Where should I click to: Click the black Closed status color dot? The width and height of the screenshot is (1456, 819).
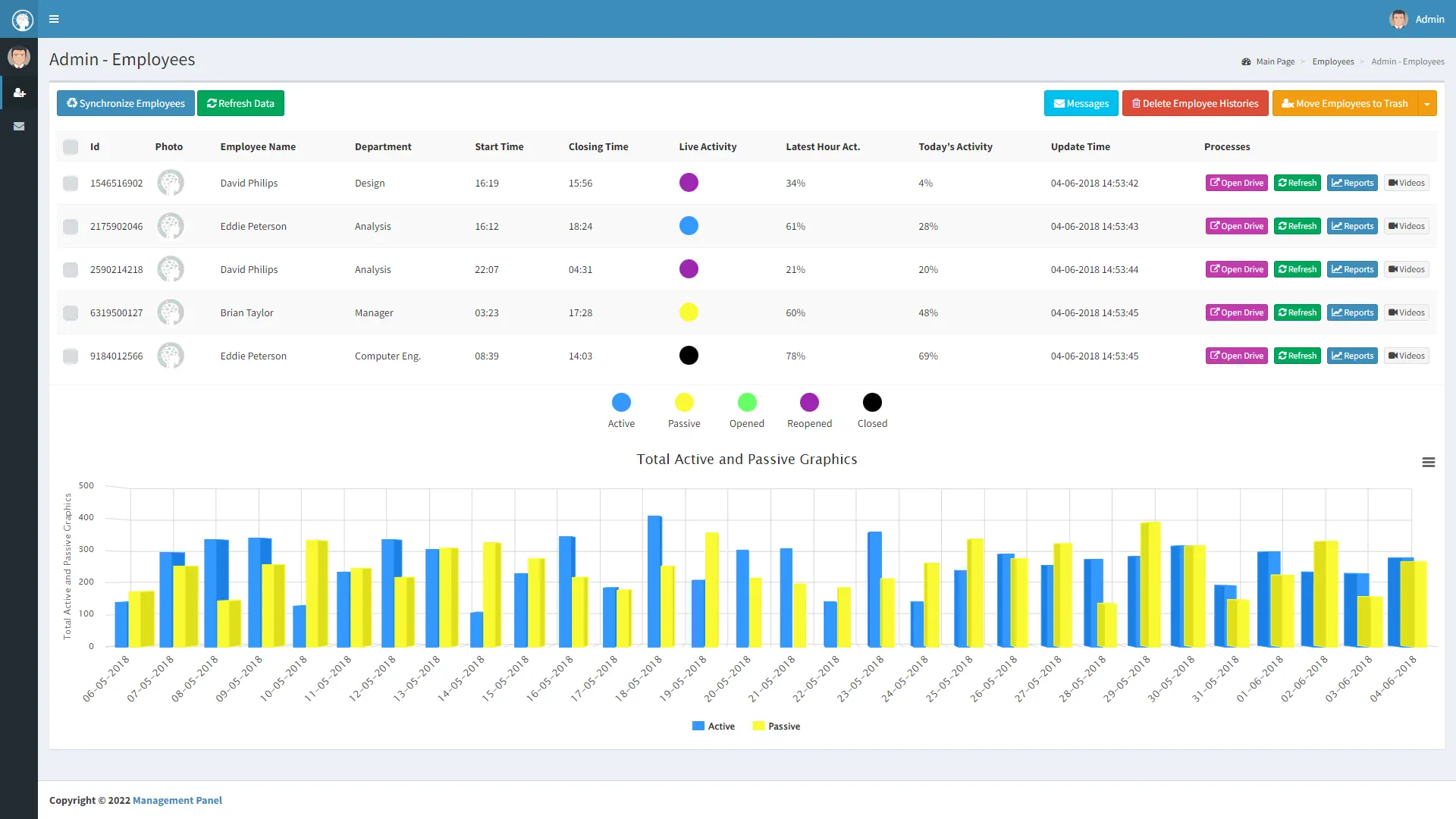pyautogui.click(x=872, y=403)
